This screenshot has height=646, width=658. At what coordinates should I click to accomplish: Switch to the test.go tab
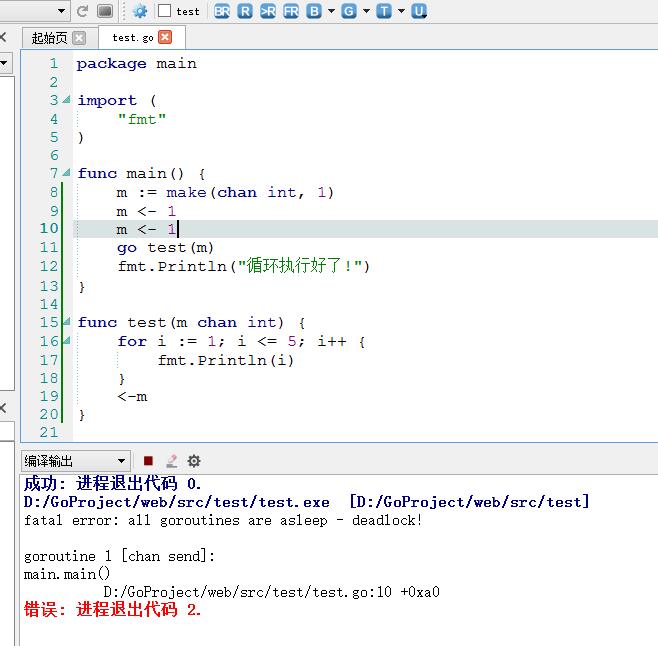click(133, 38)
